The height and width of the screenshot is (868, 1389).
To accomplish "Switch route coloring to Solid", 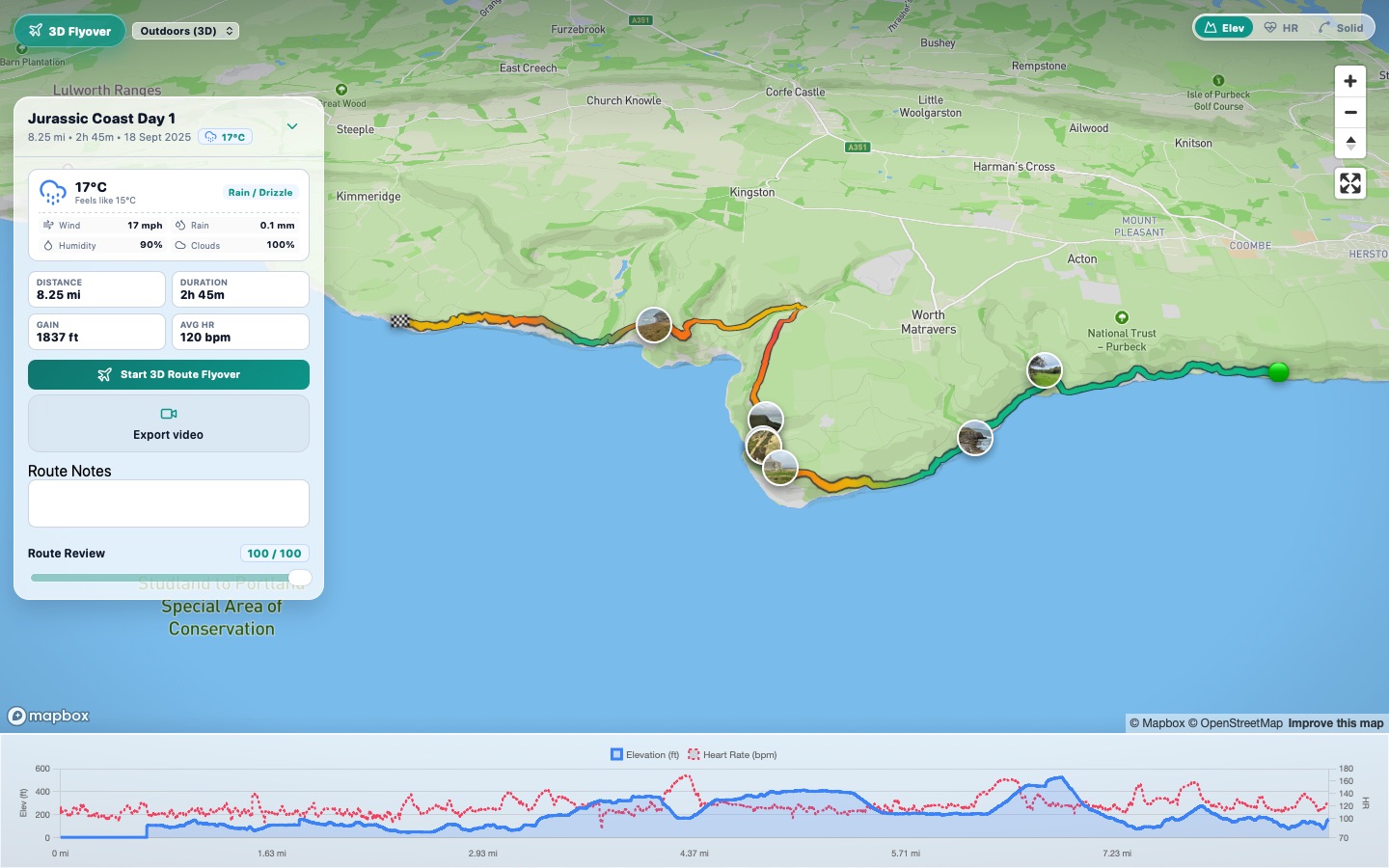I will (x=1341, y=28).
